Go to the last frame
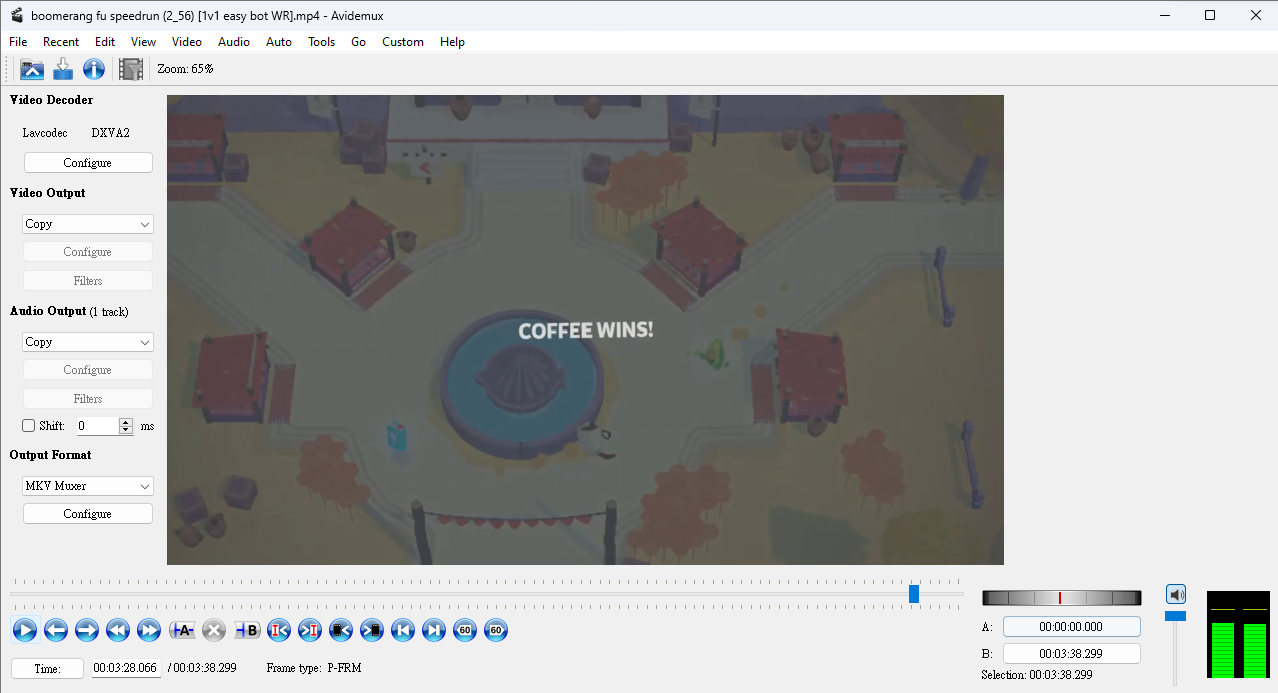The image size is (1278, 693). click(x=434, y=630)
